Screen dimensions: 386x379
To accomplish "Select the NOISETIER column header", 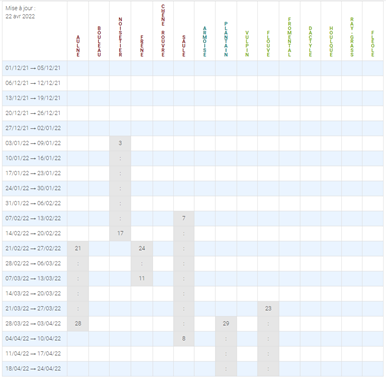I will pos(120,37).
